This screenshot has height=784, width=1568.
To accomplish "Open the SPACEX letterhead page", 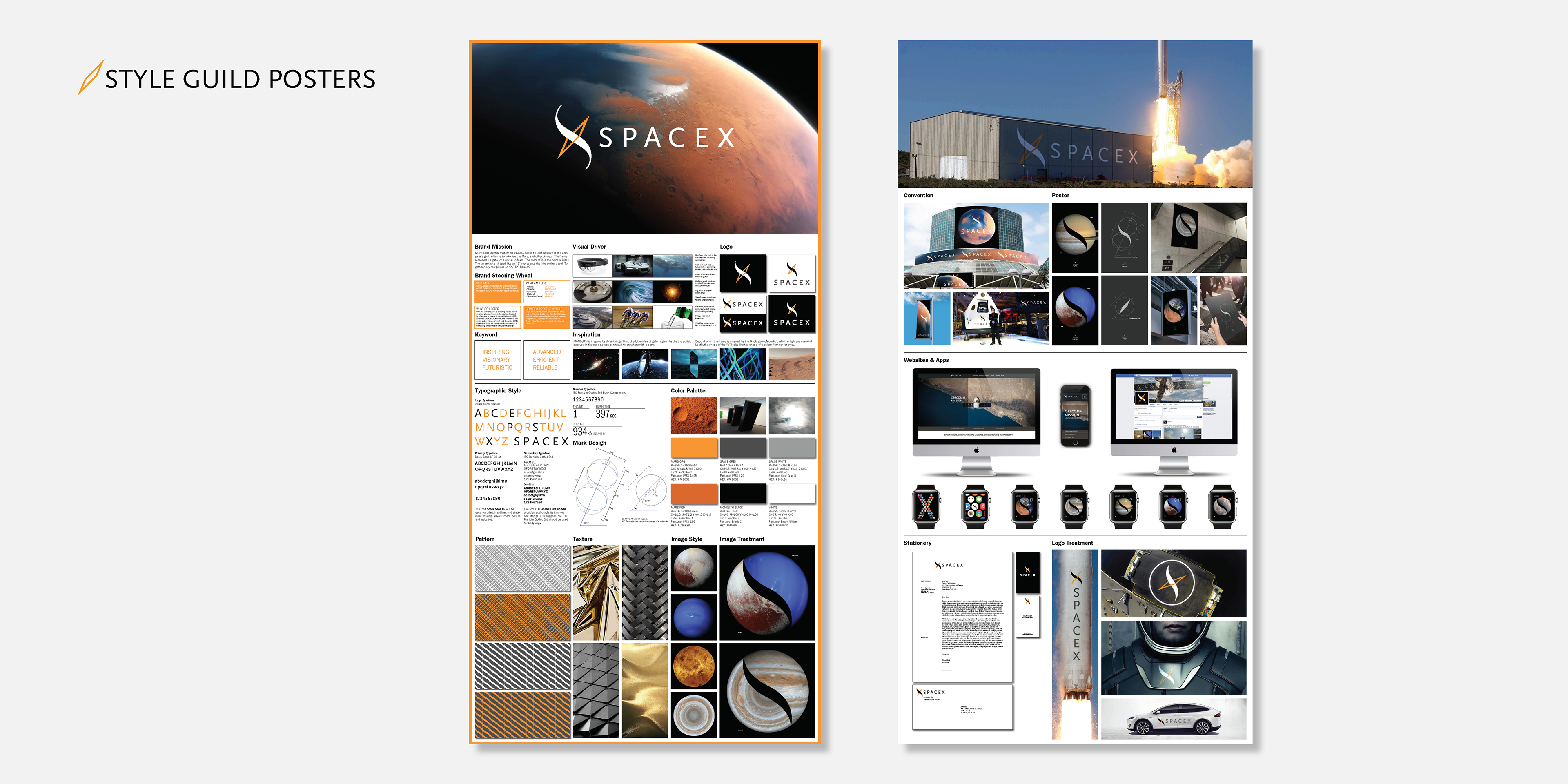I will (962, 617).
